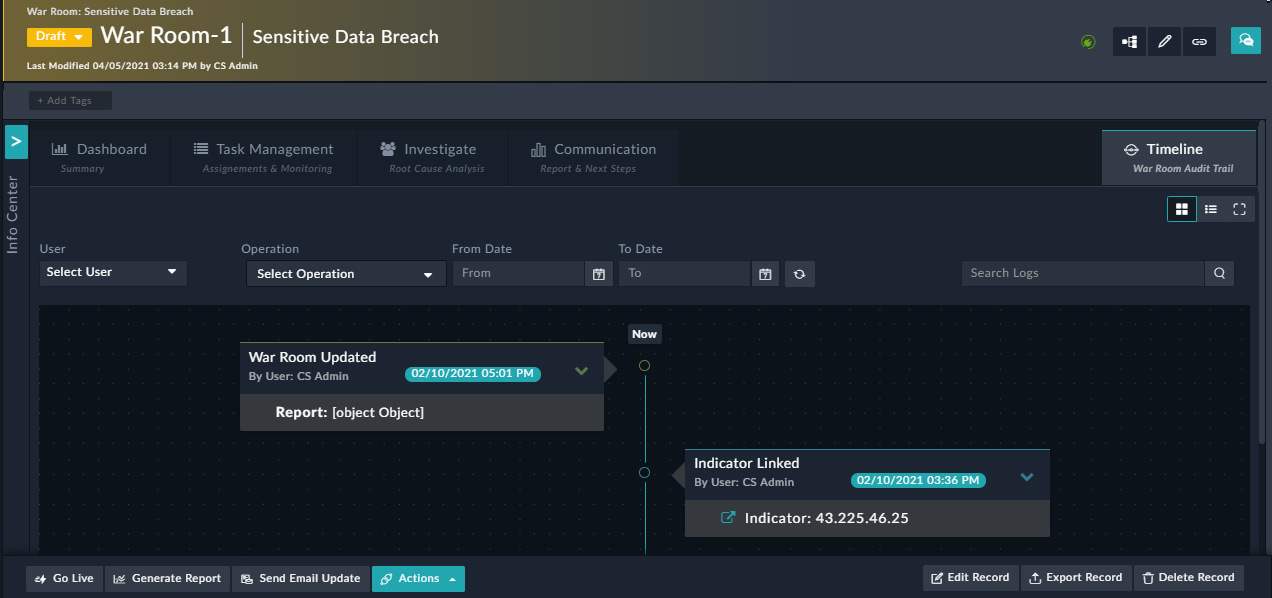Switch to the Investigate tab
The width and height of the screenshot is (1272, 598).
pos(432,155)
